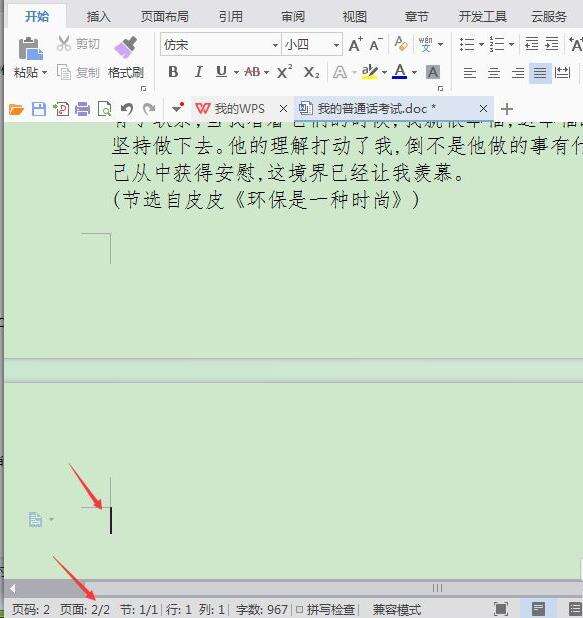Close the 我的WPS tab
The width and height of the screenshot is (583, 618).
coord(283,108)
